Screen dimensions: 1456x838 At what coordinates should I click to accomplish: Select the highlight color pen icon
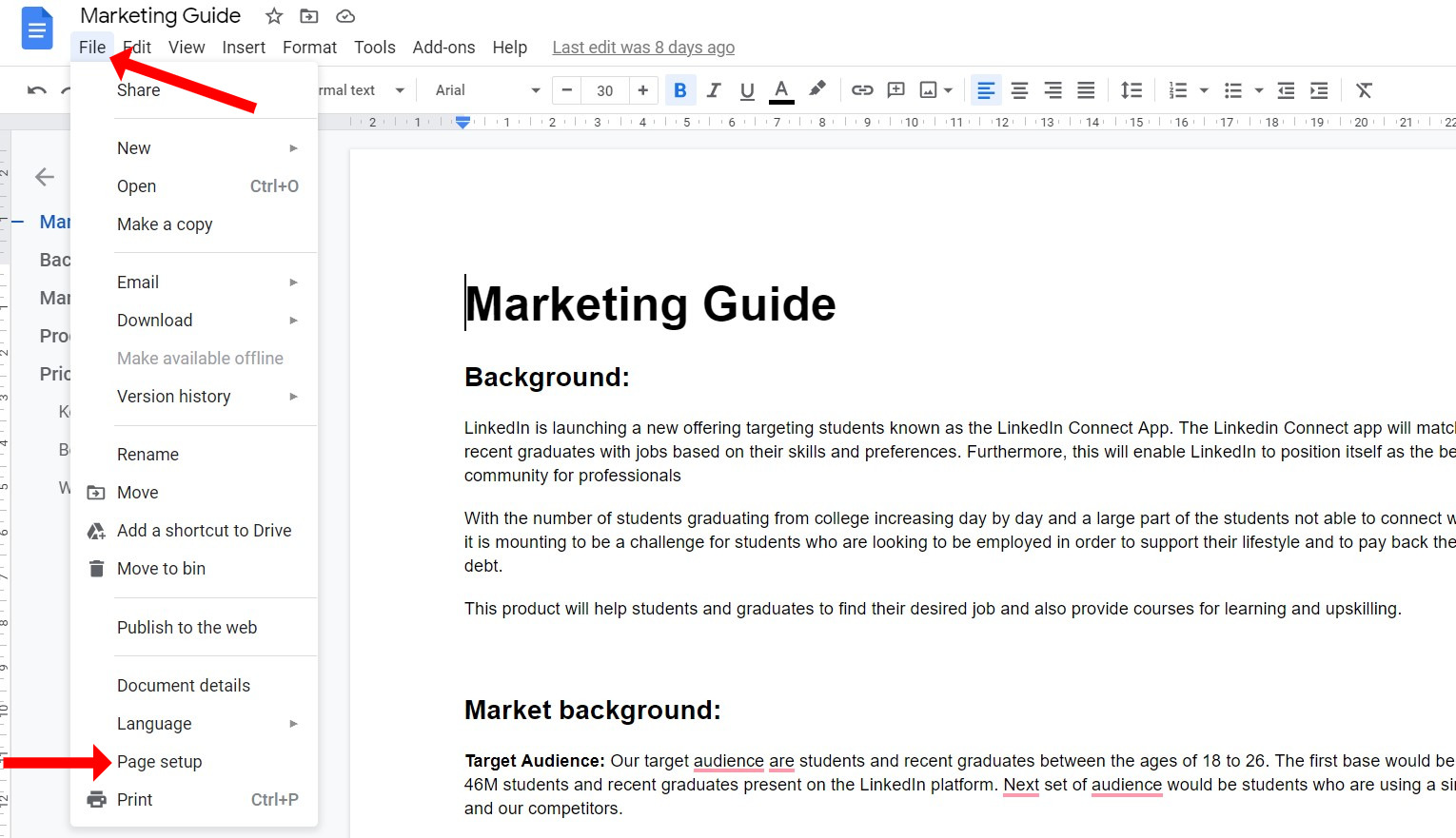point(817,89)
